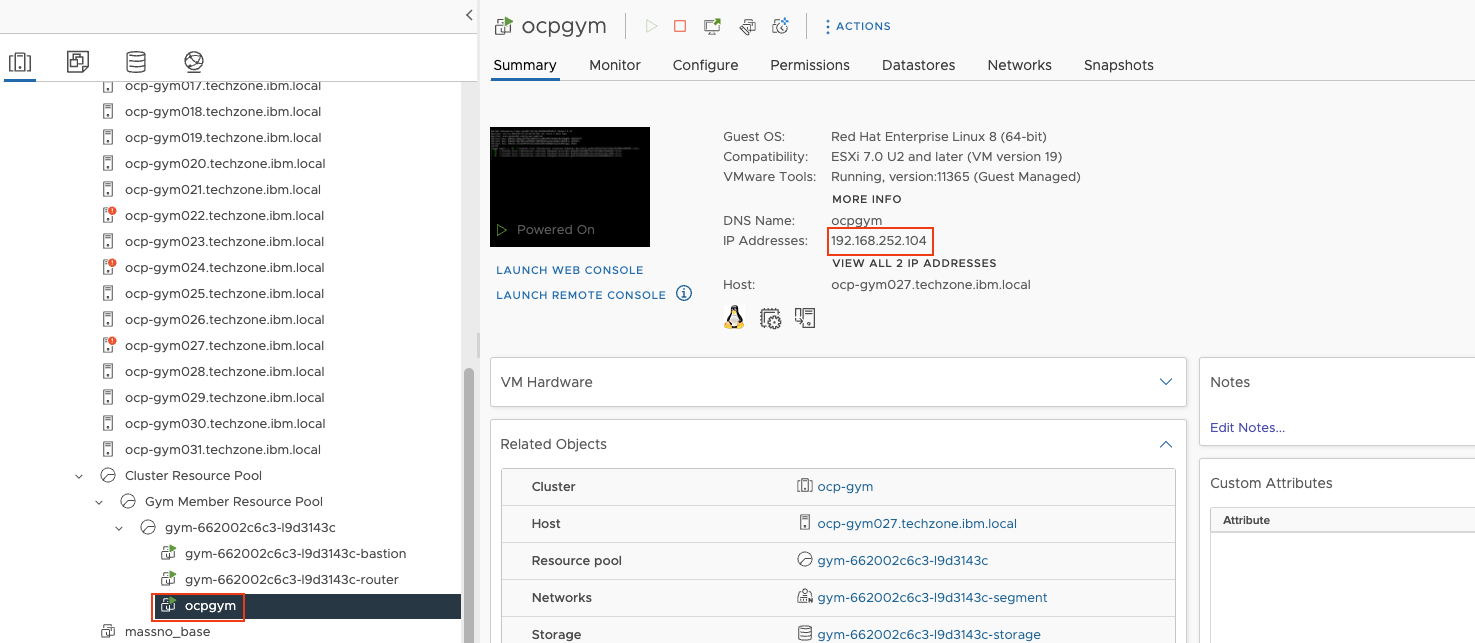The width and height of the screenshot is (1475, 643).
Task: Switch to Storage inventory view
Action: 136,62
